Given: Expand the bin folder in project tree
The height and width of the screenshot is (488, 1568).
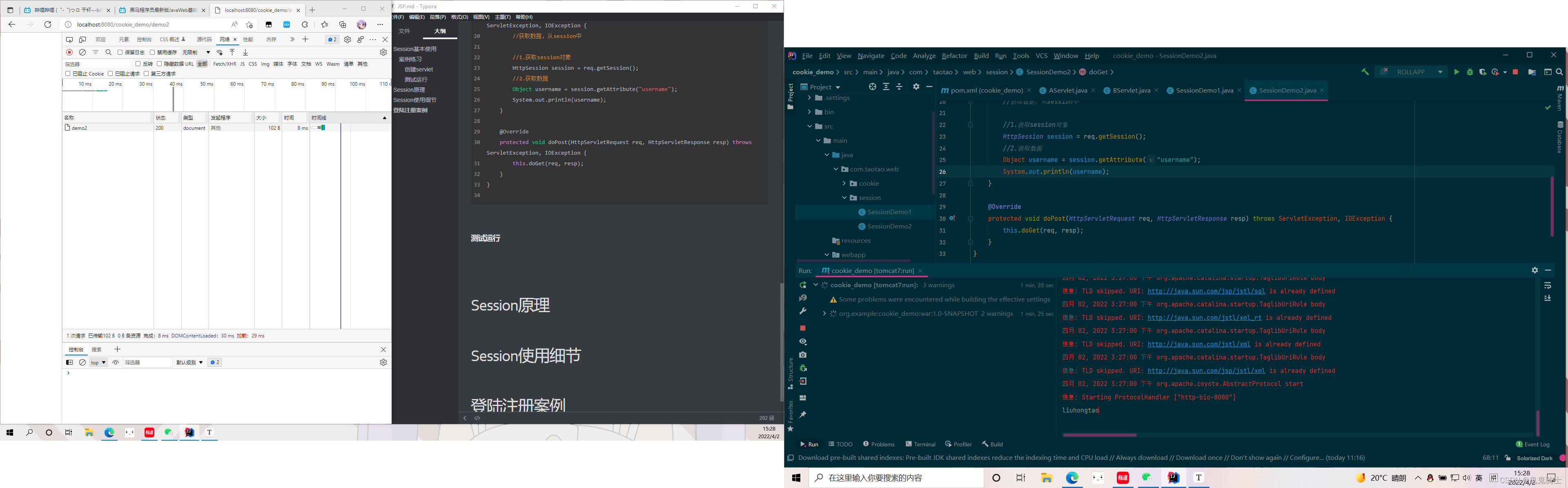Looking at the screenshot, I should (810, 112).
